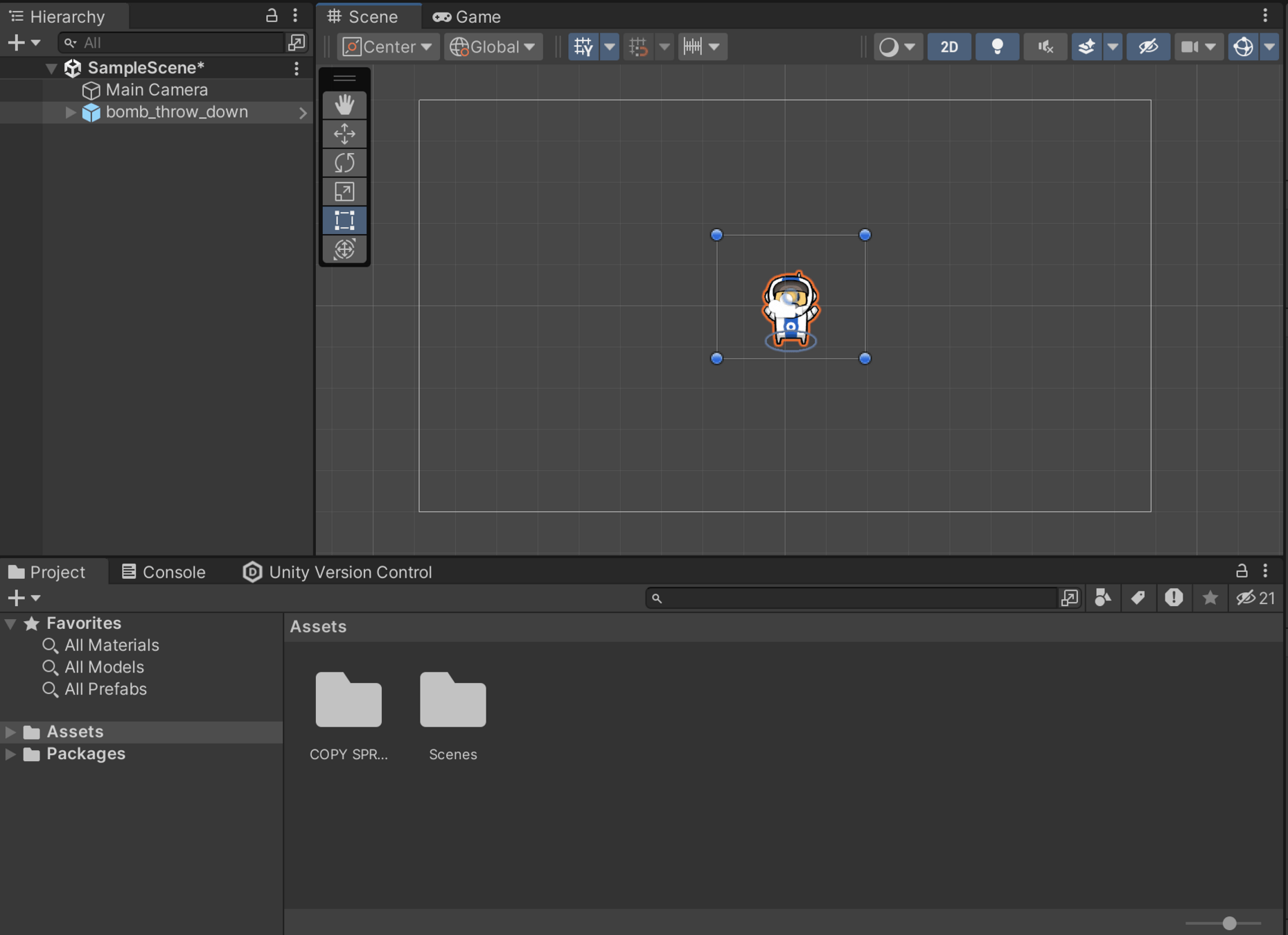Switch to the Console tab
The image size is (1288, 935).
click(x=164, y=572)
